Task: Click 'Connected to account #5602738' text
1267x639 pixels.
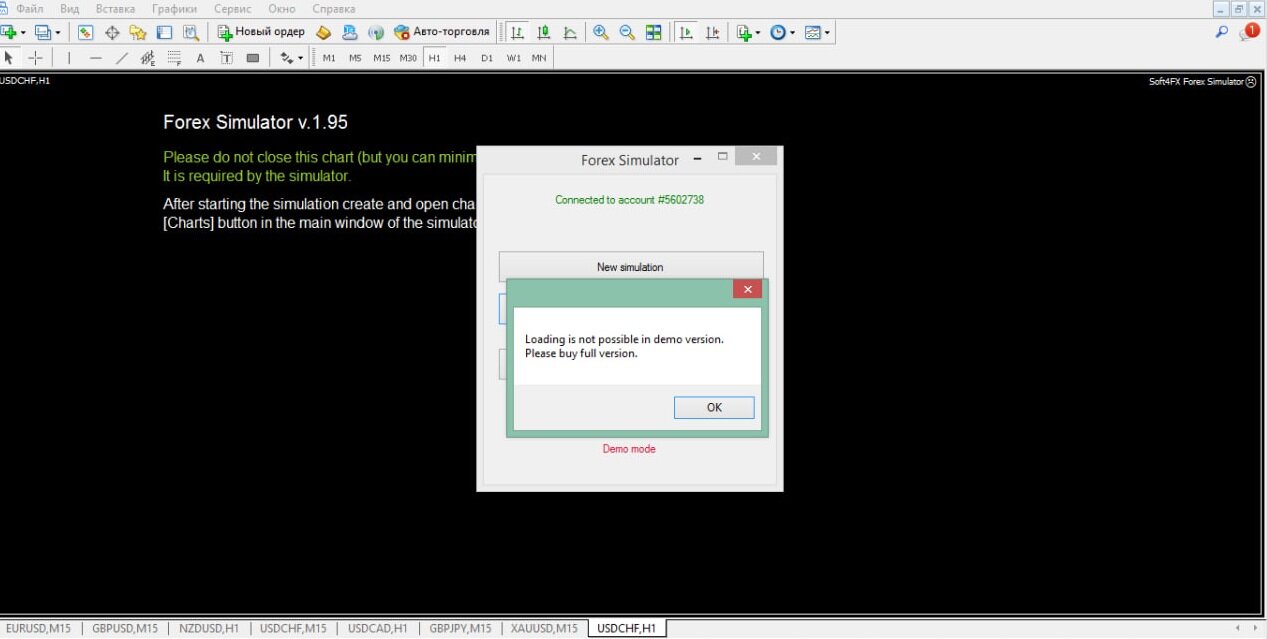Action: tap(630, 200)
